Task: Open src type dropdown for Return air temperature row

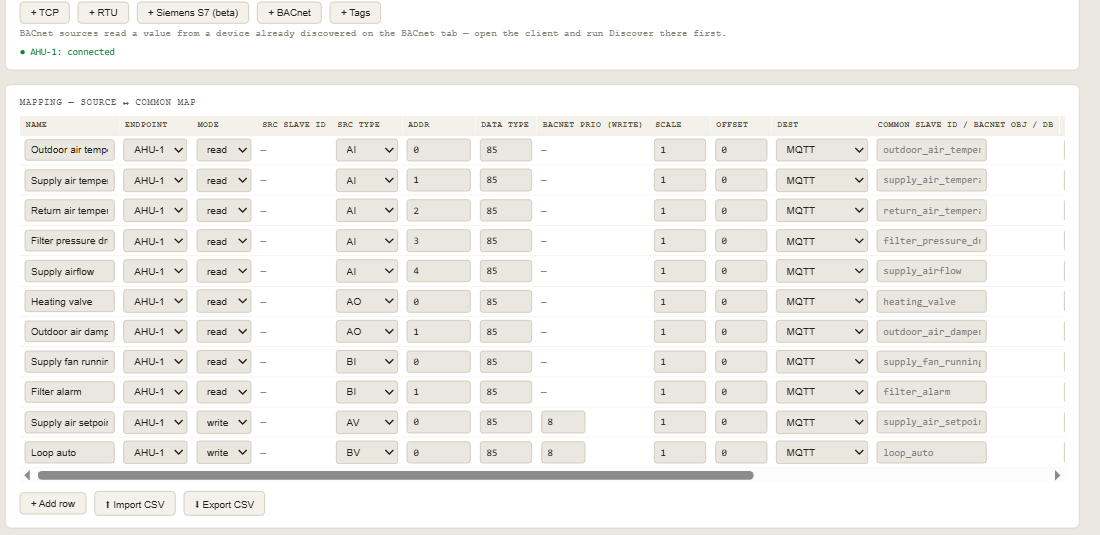Action: (367, 210)
